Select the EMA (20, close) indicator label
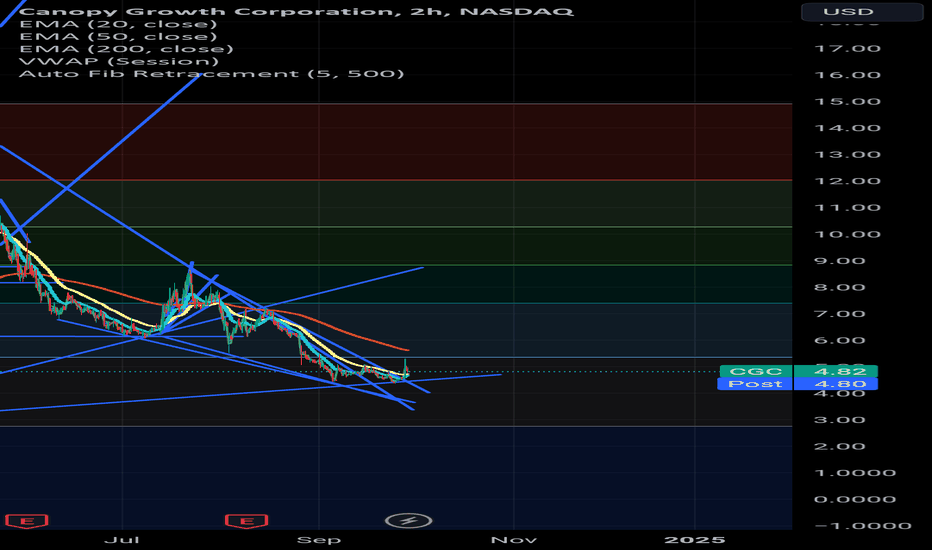Image resolution: width=932 pixels, height=550 pixels. [118, 24]
